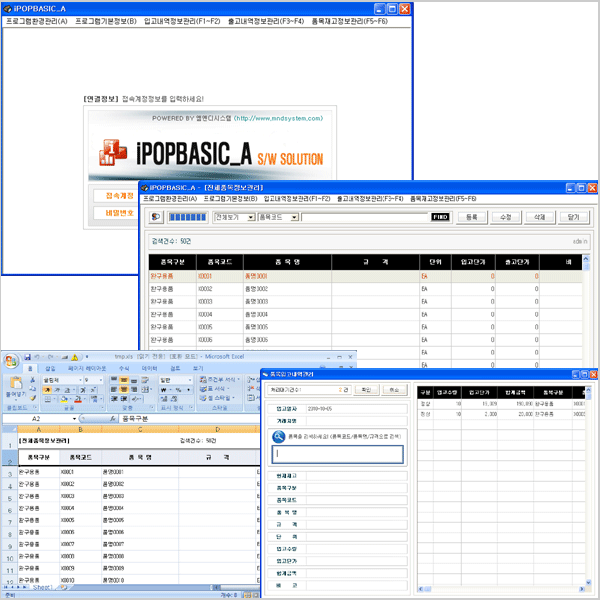Viewport: 600px width, 600px height.
Task: Open the Formulas tab in Excel
Action: click(124, 369)
